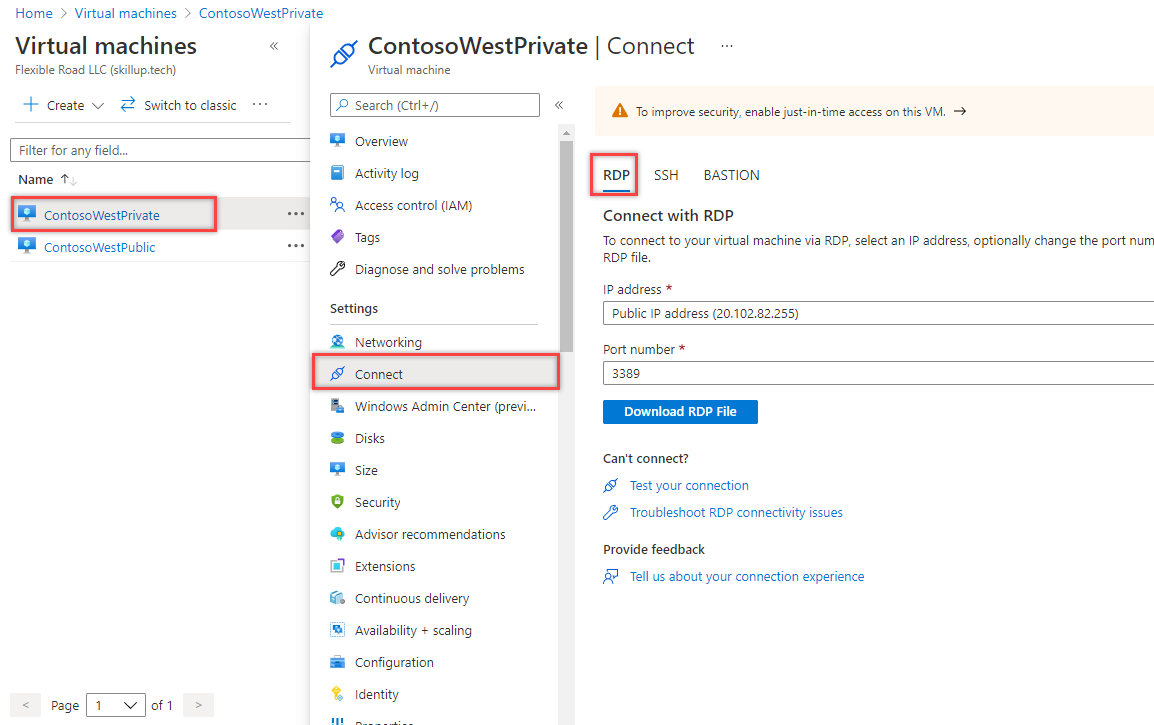
Task: Open Troubleshoot RDP connectivity issues link
Action: click(x=736, y=512)
